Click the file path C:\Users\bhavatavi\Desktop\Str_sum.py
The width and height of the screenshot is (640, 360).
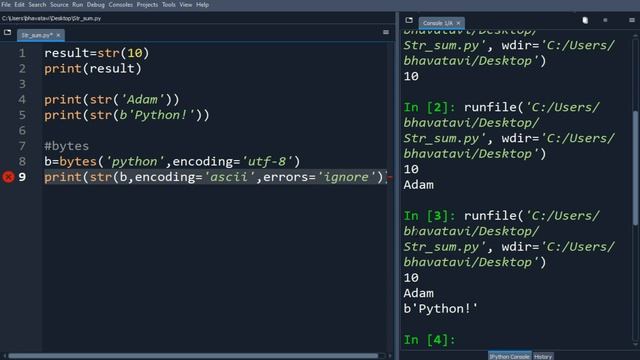(51, 18)
